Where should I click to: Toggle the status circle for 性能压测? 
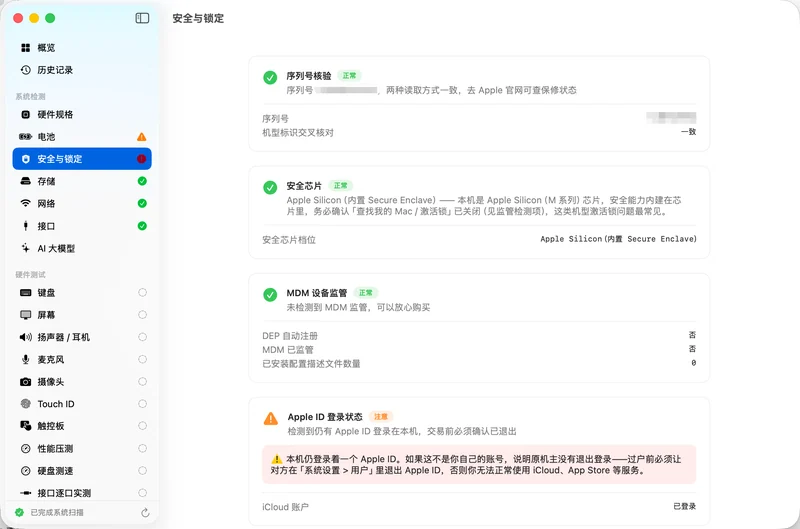pos(142,448)
